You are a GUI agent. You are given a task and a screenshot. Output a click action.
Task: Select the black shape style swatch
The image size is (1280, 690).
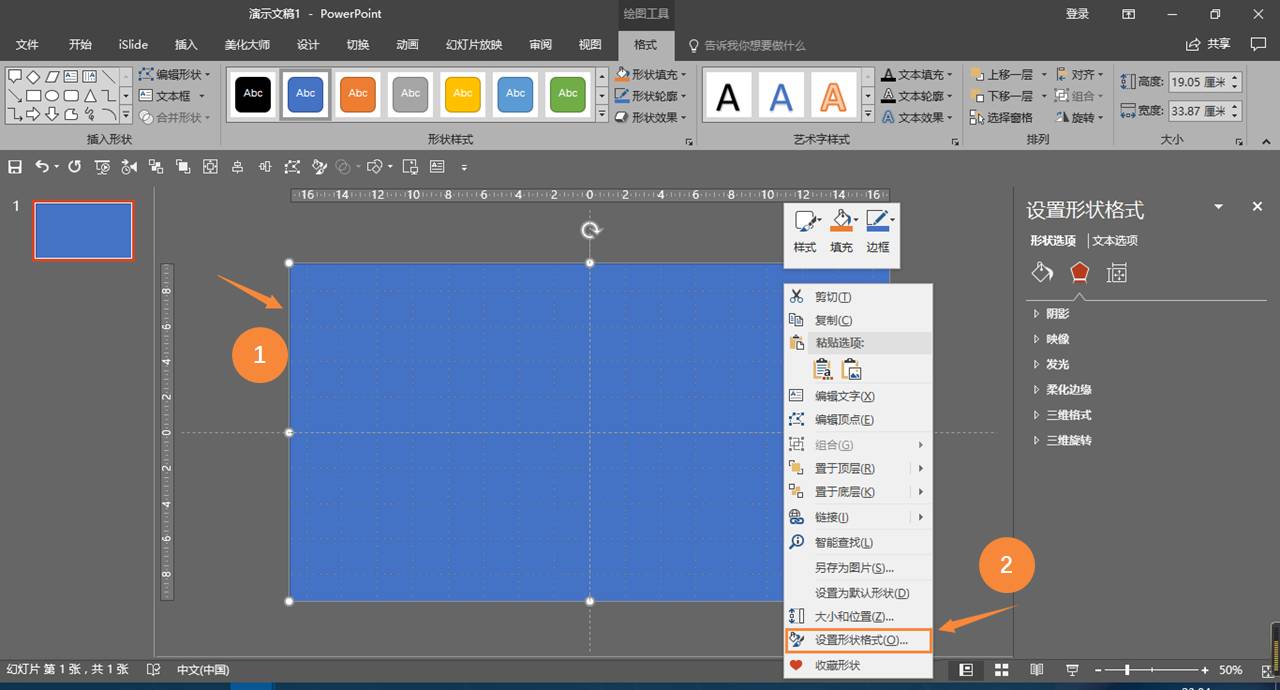(x=253, y=94)
